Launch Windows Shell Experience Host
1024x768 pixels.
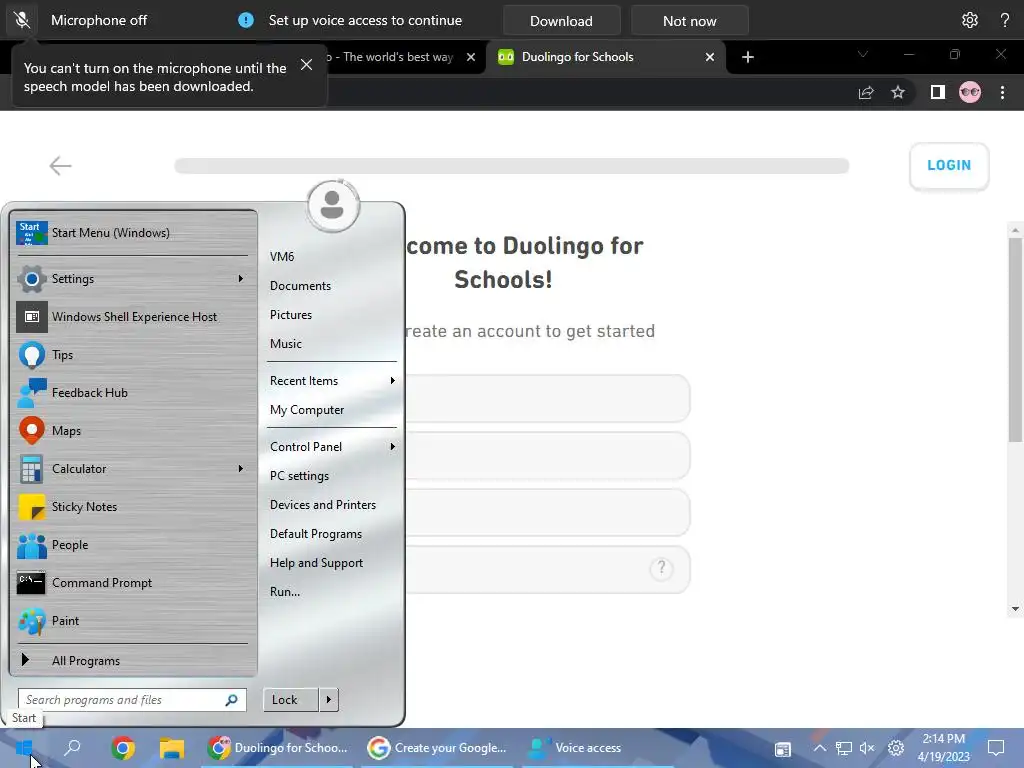point(131,317)
